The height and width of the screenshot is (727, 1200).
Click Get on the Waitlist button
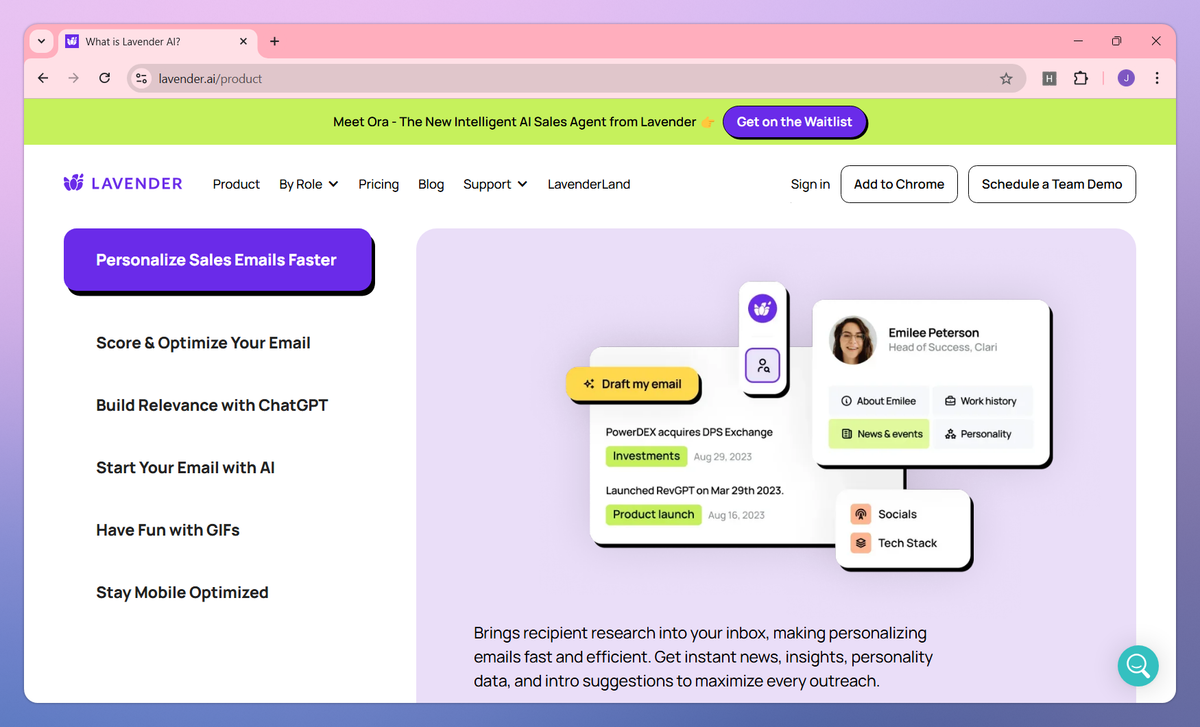(x=794, y=122)
